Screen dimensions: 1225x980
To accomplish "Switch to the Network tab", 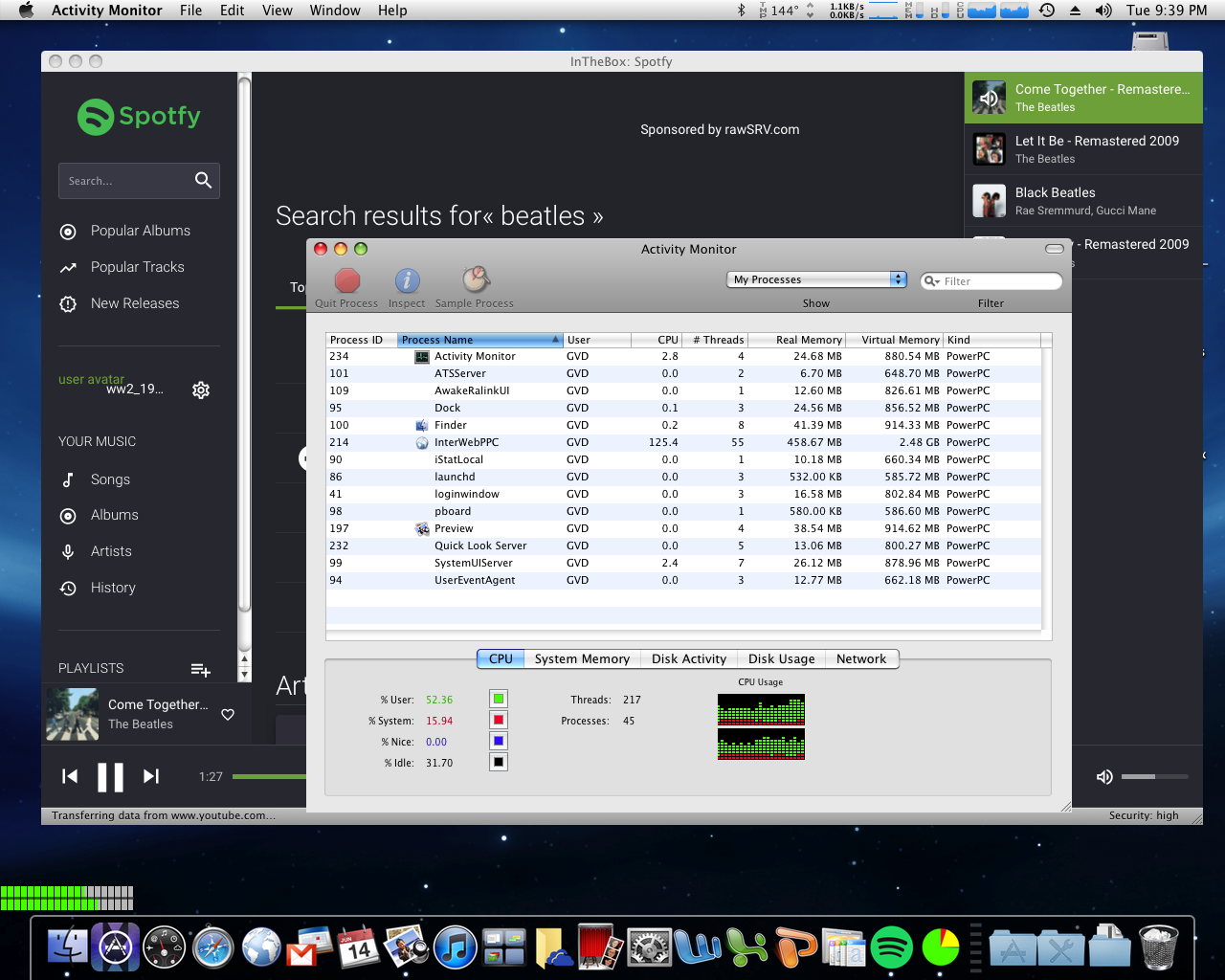I will pyautogui.click(x=861, y=658).
